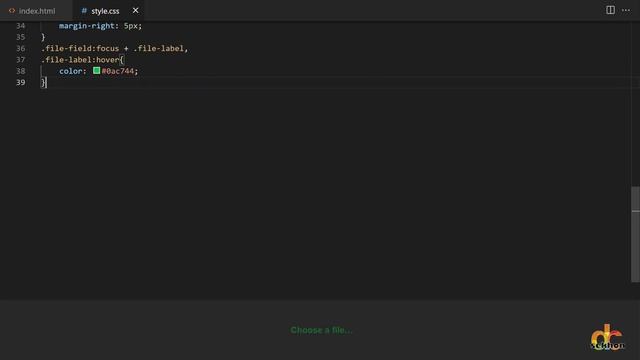640x360 pixels.
Task: Click the closing brace on line 39
Action: (x=43, y=82)
